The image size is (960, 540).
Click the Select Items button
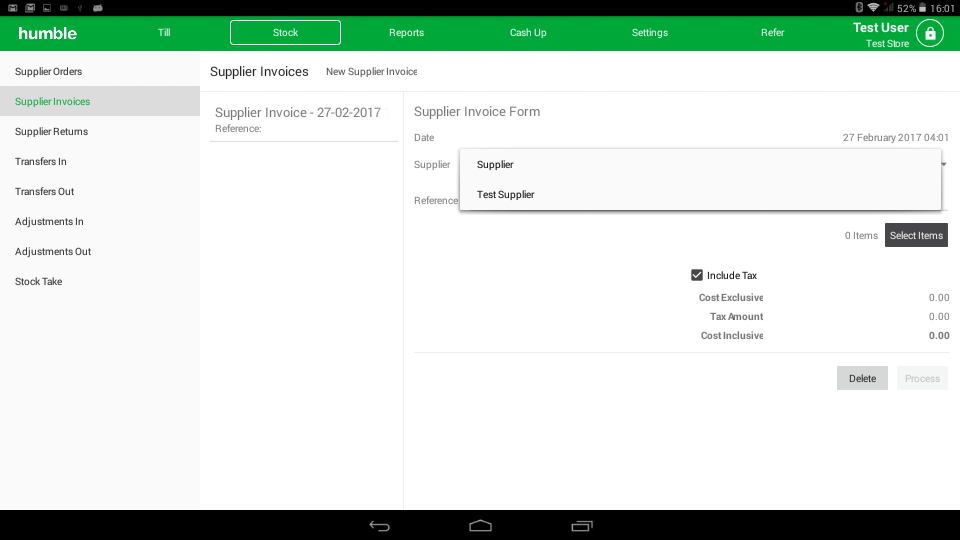[916, 235]
